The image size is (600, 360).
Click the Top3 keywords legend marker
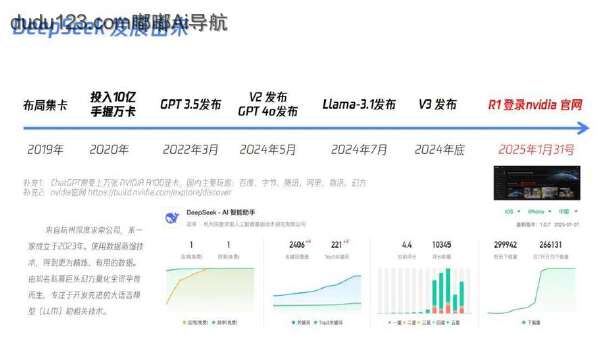(x=315, y=323)
